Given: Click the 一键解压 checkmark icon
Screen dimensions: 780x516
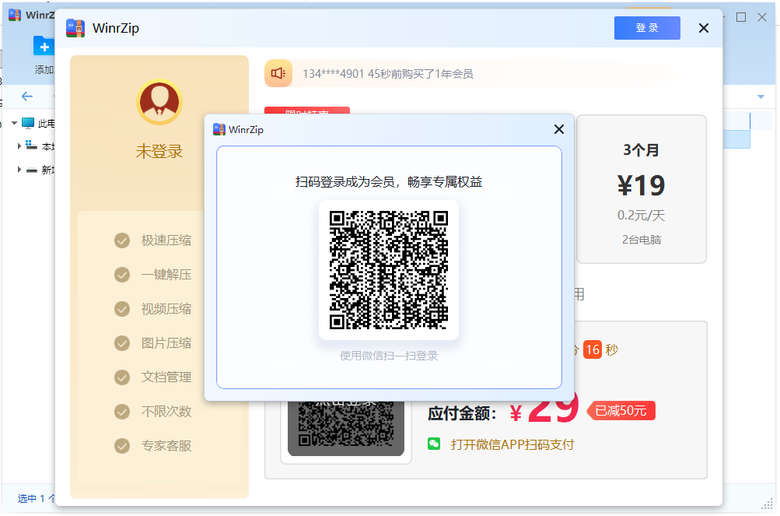Looking at the screenshot, I should pyautogui.click(x=122, y=275).
